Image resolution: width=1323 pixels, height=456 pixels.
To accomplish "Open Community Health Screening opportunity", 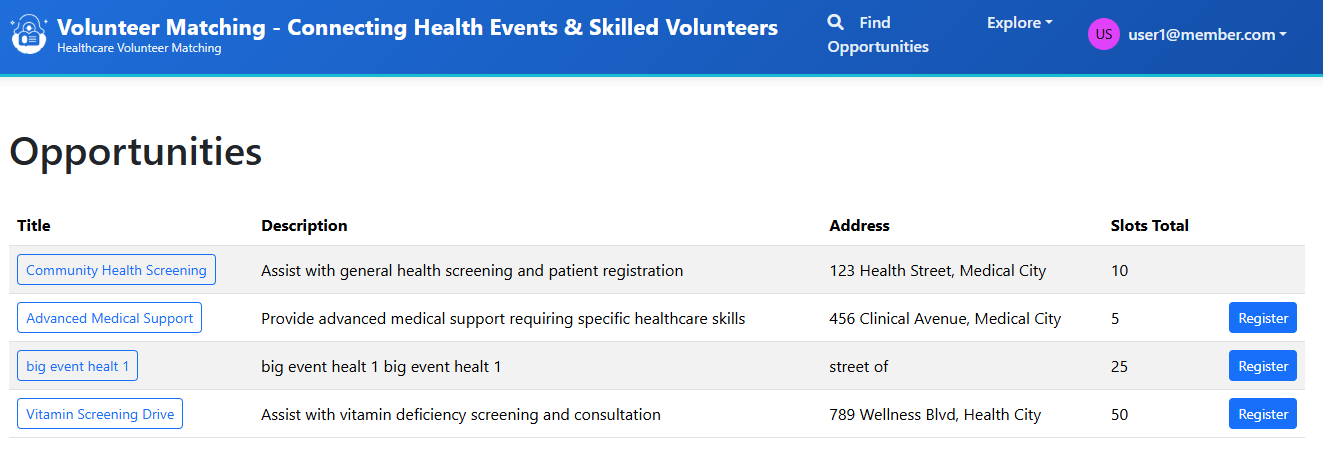I will coord(116,270).
